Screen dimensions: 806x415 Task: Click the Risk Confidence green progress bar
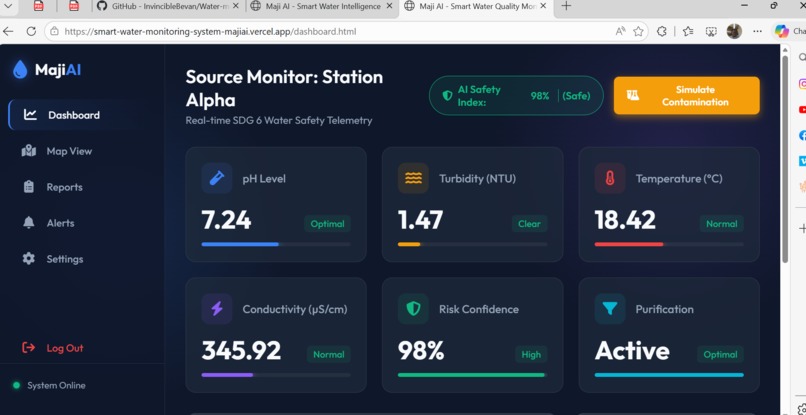[472, 375]
